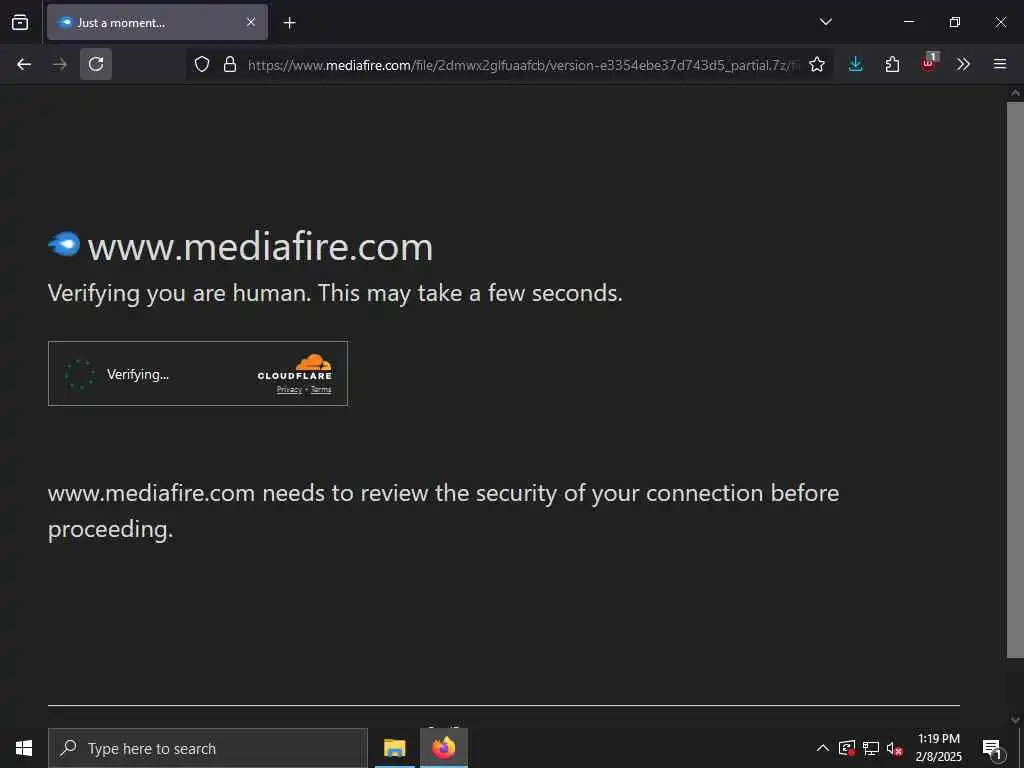
Task: Show more tools overflow chevron
Action: [x=963, y=64]
